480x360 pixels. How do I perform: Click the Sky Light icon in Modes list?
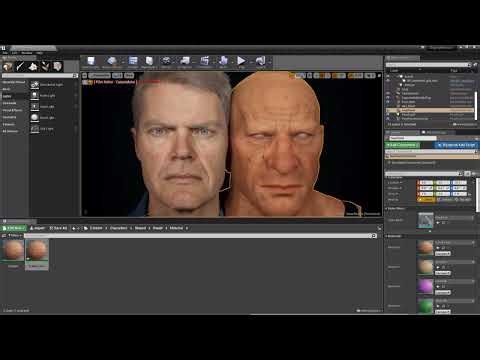(x=35, y=129)
